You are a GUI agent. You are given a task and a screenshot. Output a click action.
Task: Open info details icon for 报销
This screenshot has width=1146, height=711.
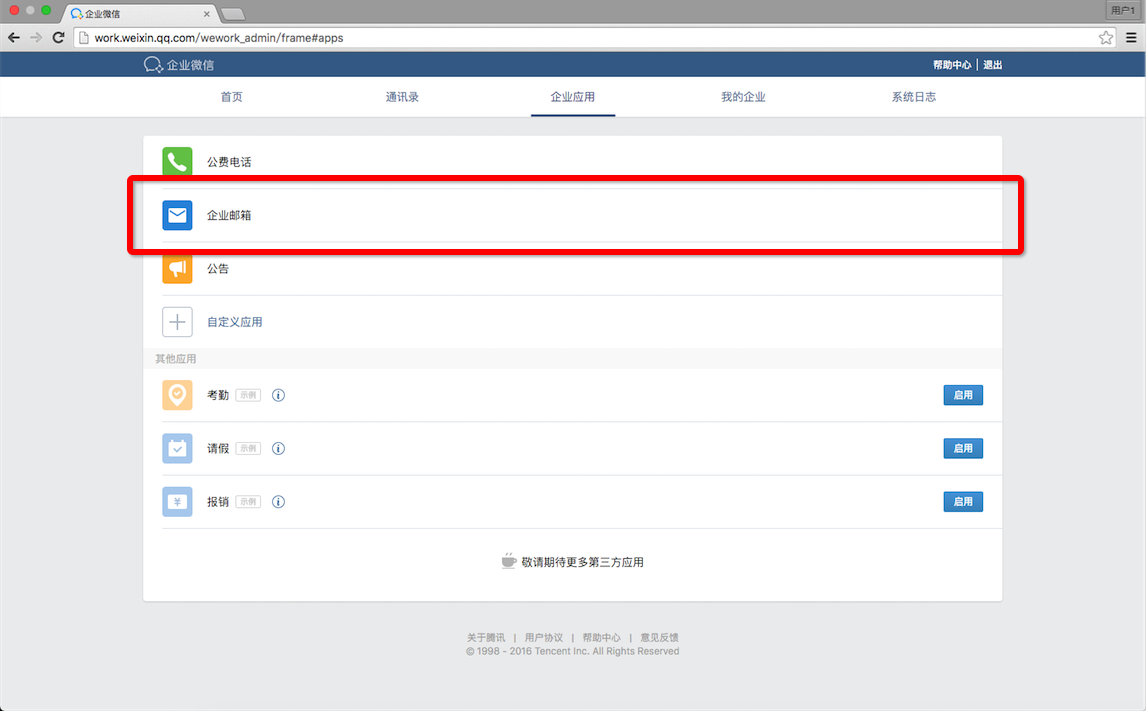point(278,501)
